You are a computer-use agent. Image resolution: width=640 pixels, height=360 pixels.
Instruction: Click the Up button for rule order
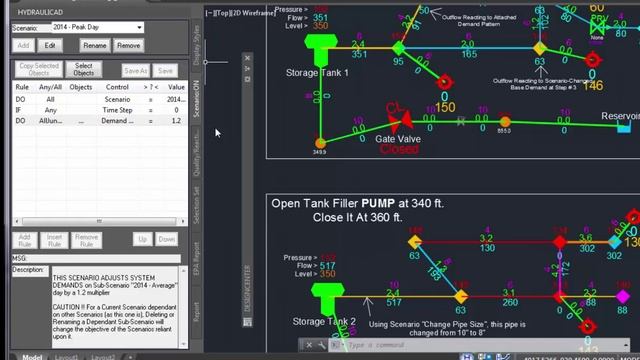pyautogui.click(x=142, y=239)
